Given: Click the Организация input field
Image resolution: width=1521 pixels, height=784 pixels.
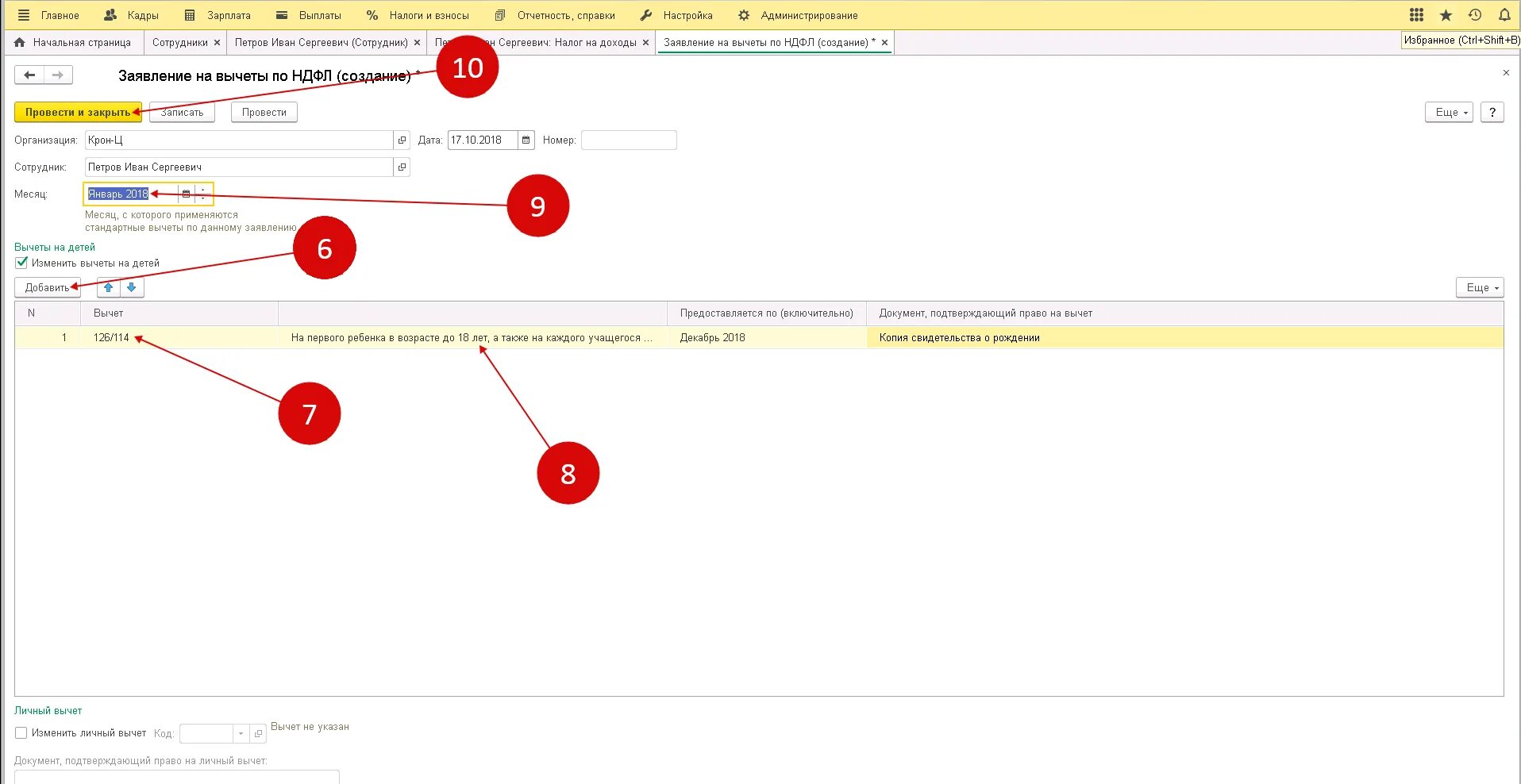Looking at the screenshot, I should point(238,140).
